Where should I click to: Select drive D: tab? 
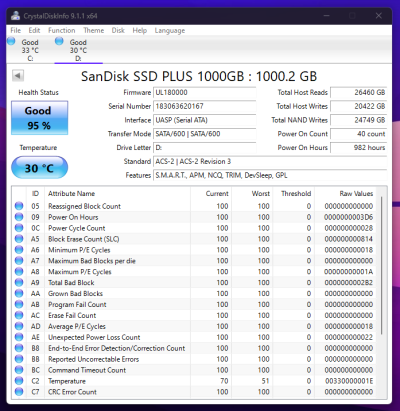coord(78,50)
